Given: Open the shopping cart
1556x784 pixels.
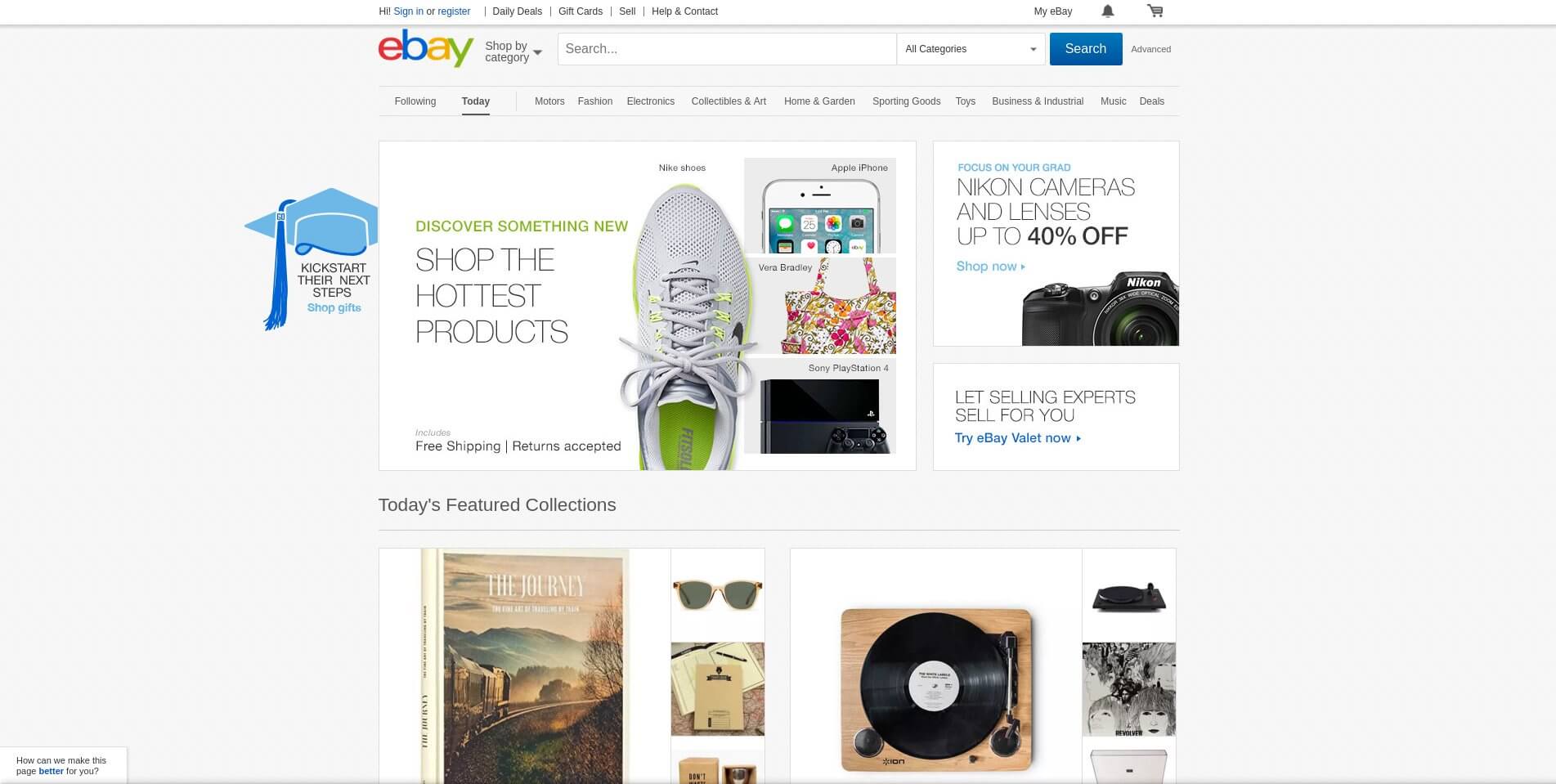Looking at the screenshot, I should [x=1155, y=11].
